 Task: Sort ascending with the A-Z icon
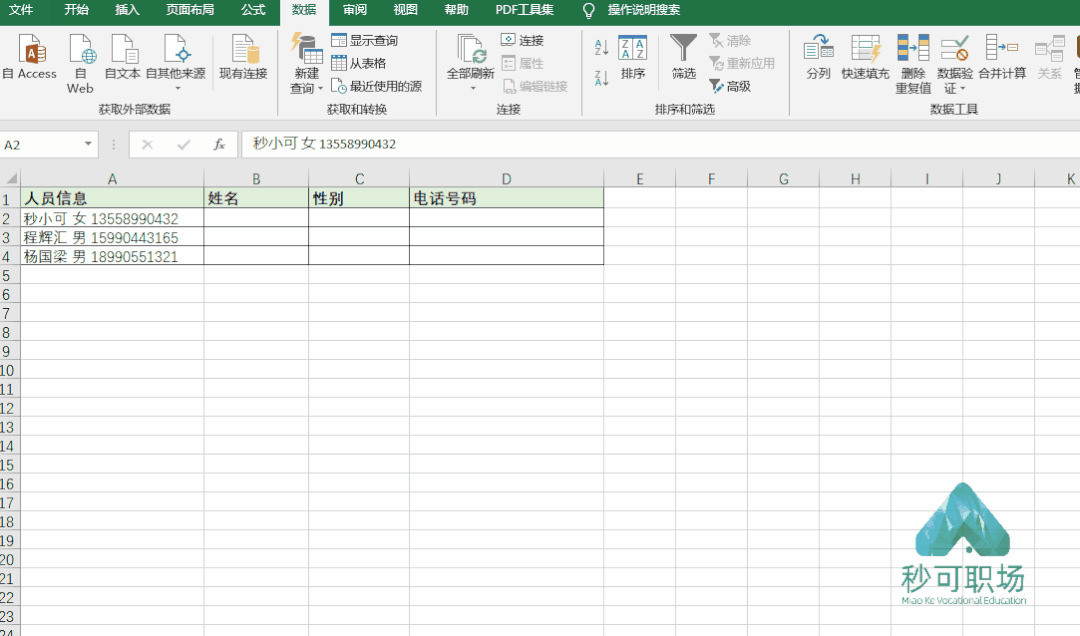click(x=601, y=47)
